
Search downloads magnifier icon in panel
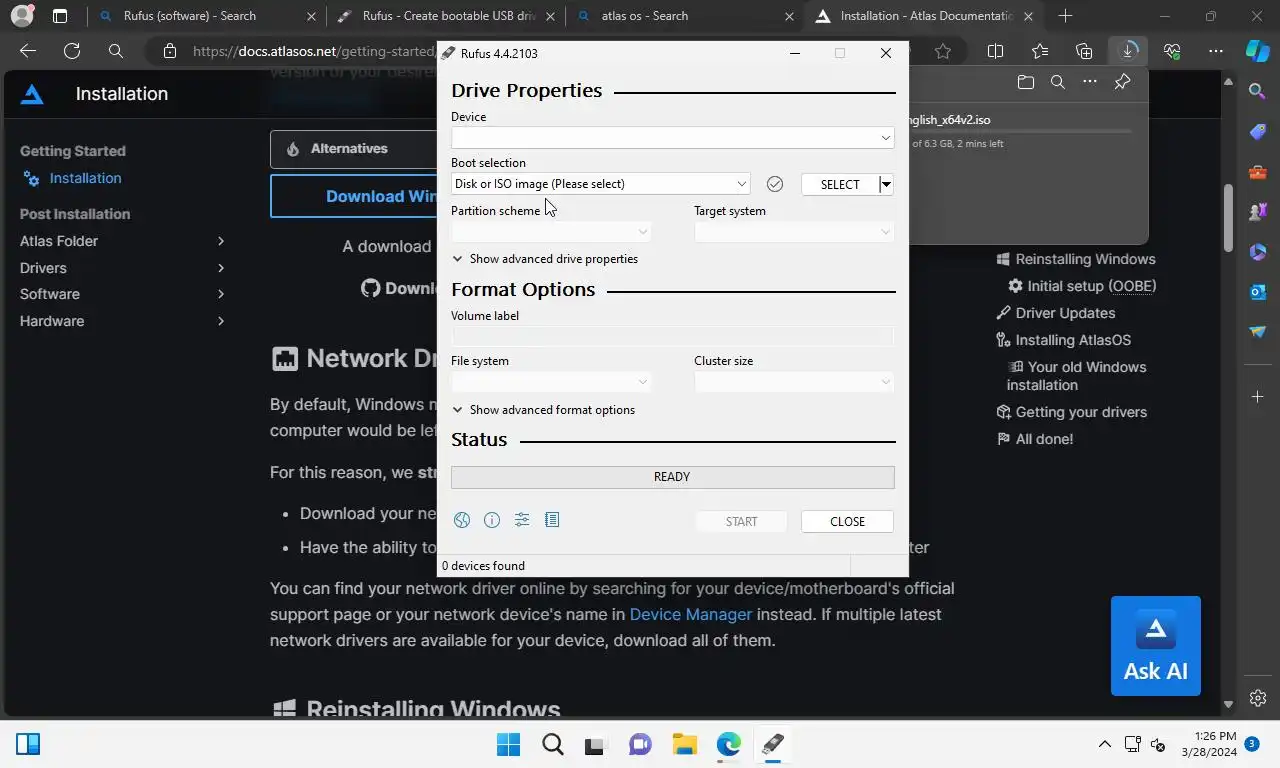(x=1057, y=82)
